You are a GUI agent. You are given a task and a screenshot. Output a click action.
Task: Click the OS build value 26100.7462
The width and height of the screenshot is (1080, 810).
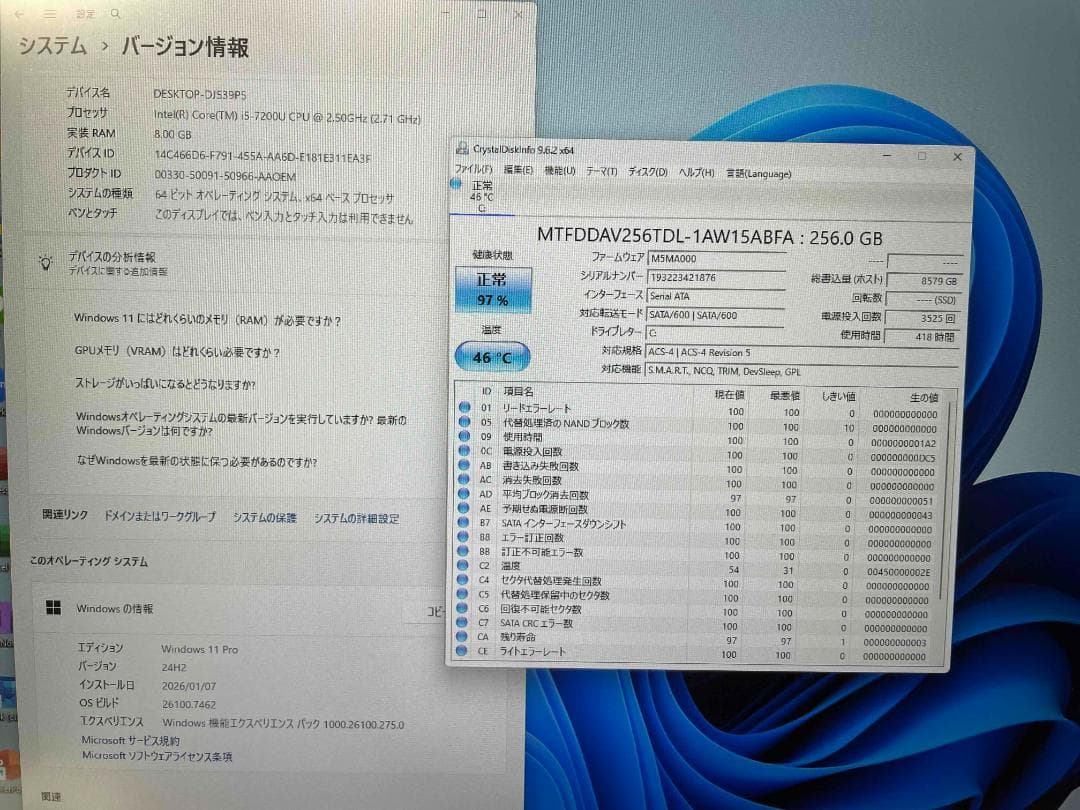pos(189,705)
